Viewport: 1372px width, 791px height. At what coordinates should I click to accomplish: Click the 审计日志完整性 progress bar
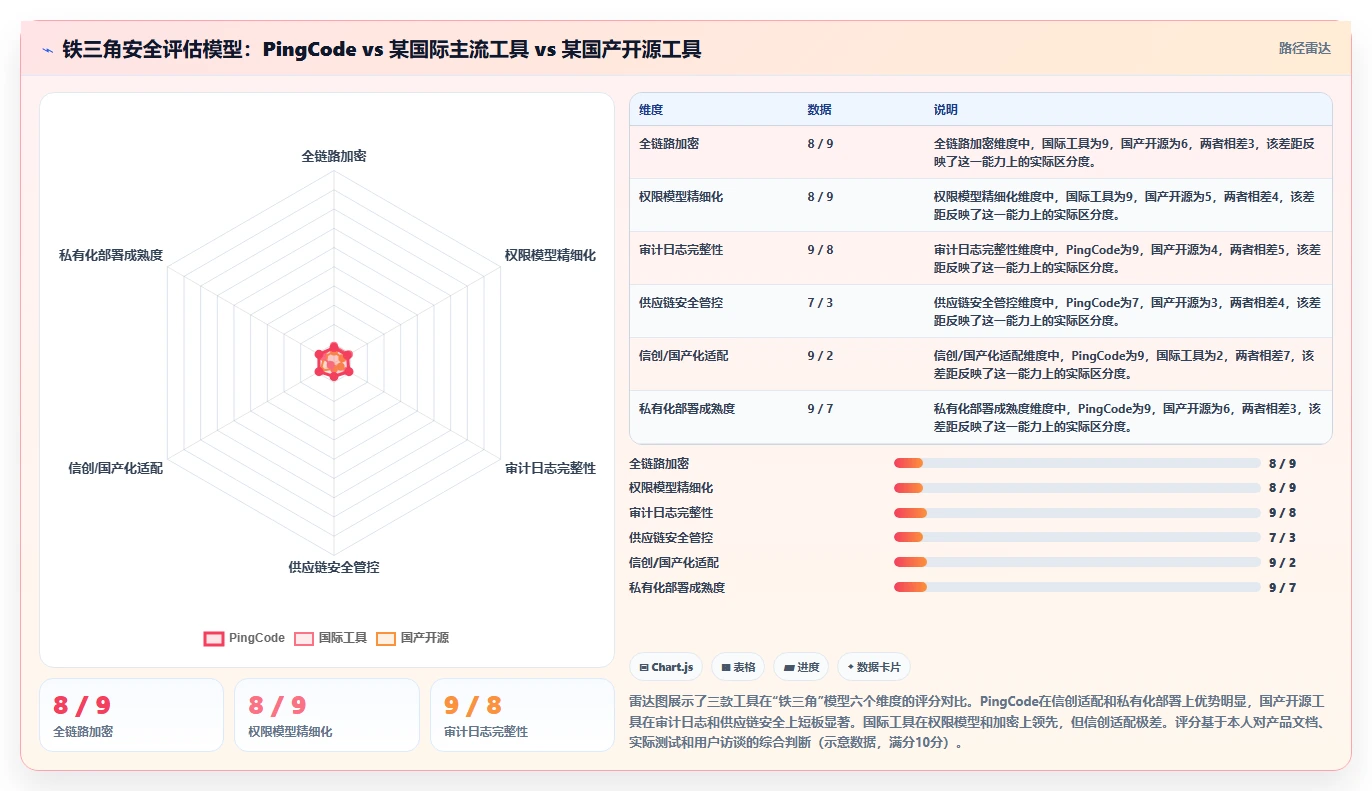[x=1077, y=513]
